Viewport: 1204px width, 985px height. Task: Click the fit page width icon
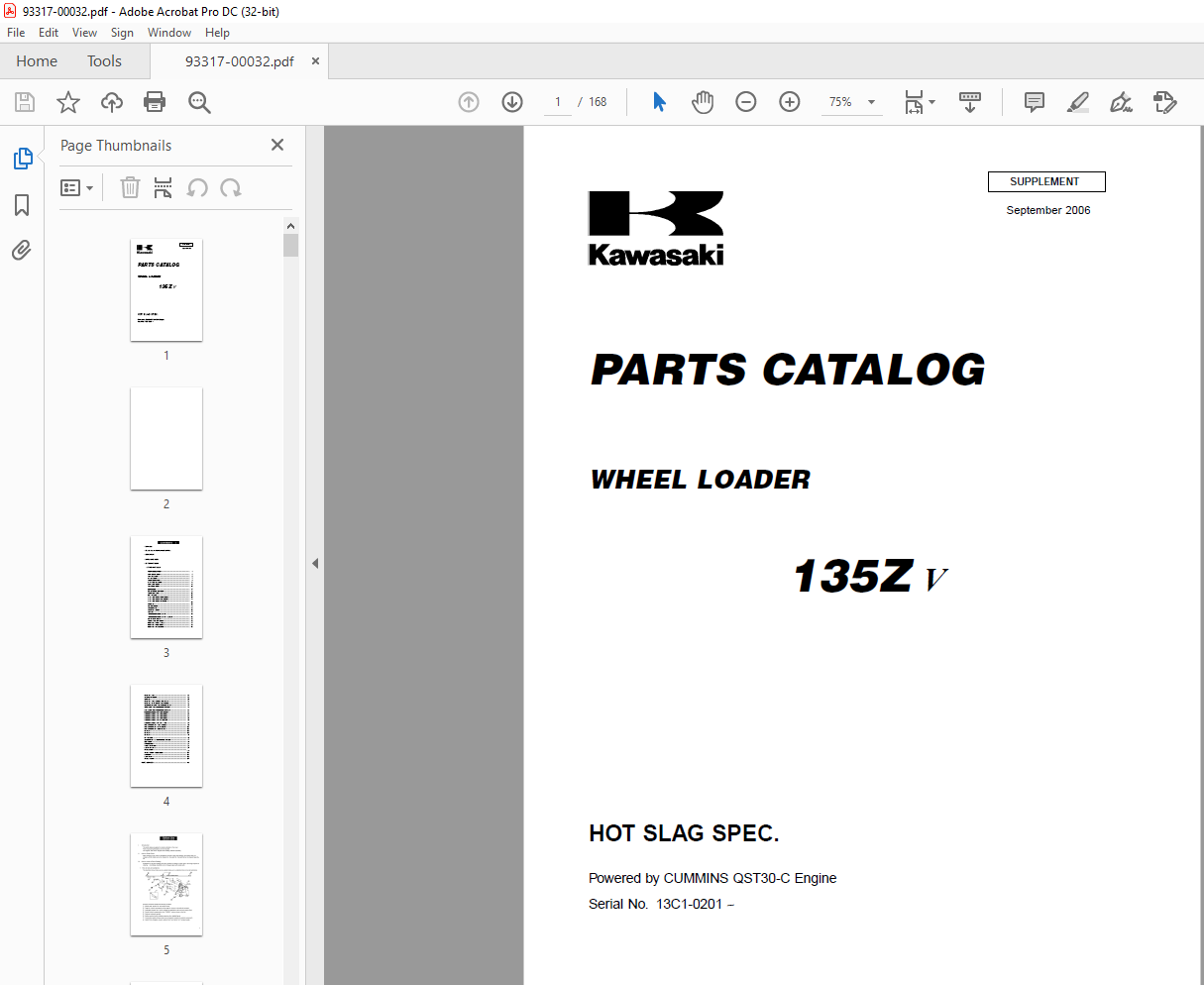click(914, 102)
